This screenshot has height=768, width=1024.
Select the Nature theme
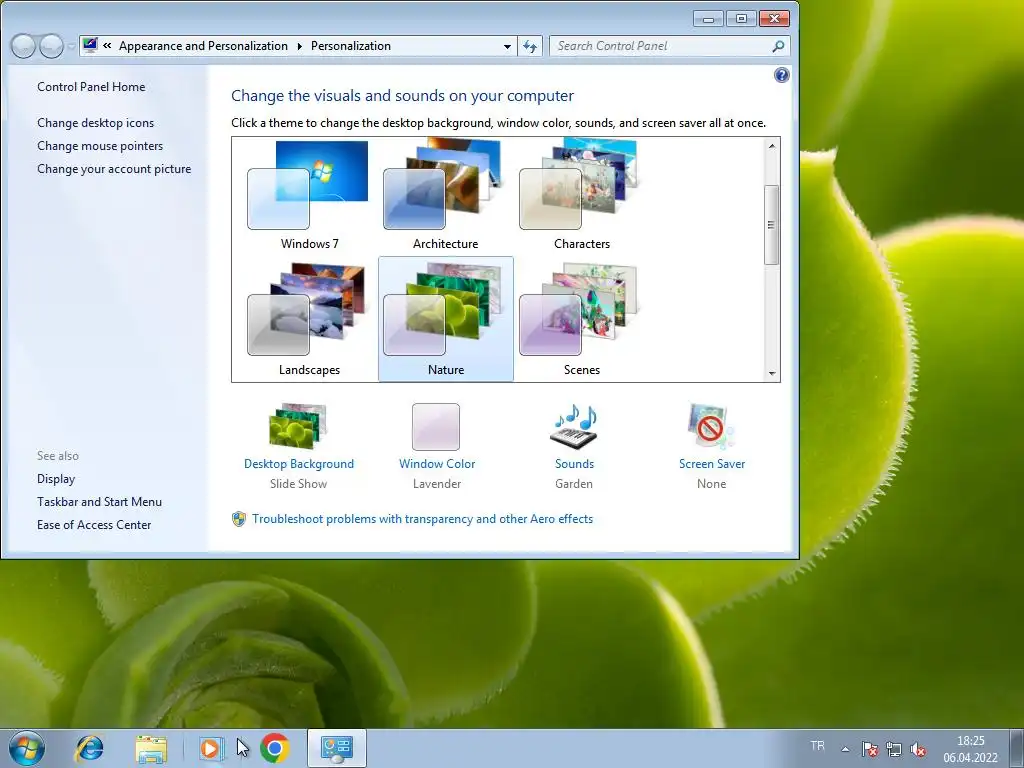[x=445, y=319]
